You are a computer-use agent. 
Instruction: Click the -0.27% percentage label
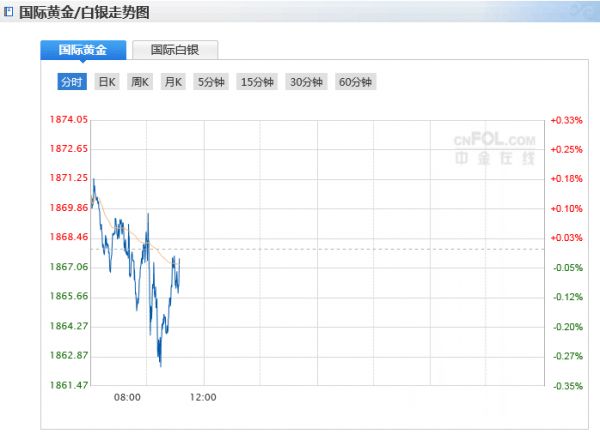click(x=568, y=356)
